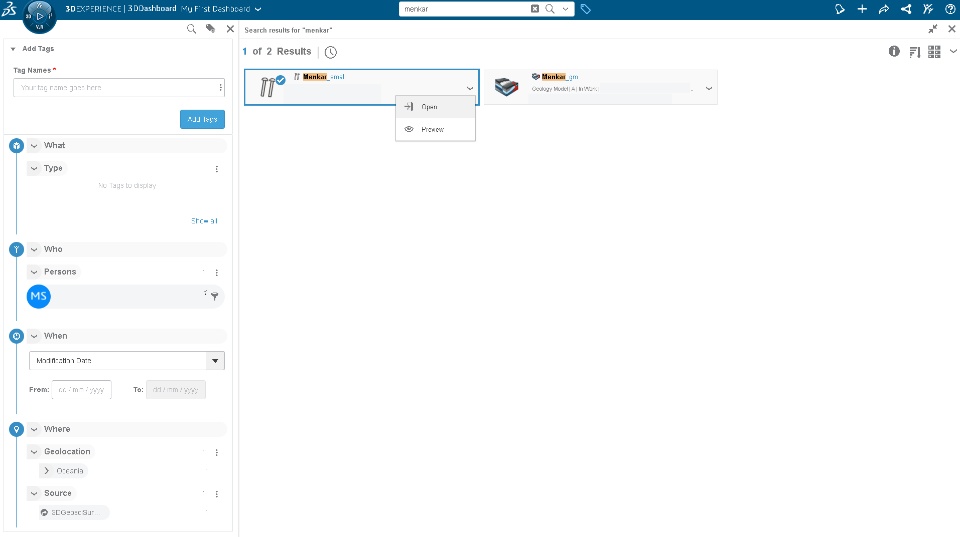This screenshot has width=960, height=537.
Task: Close the tag panel
Action: click(x=230, y=29)
